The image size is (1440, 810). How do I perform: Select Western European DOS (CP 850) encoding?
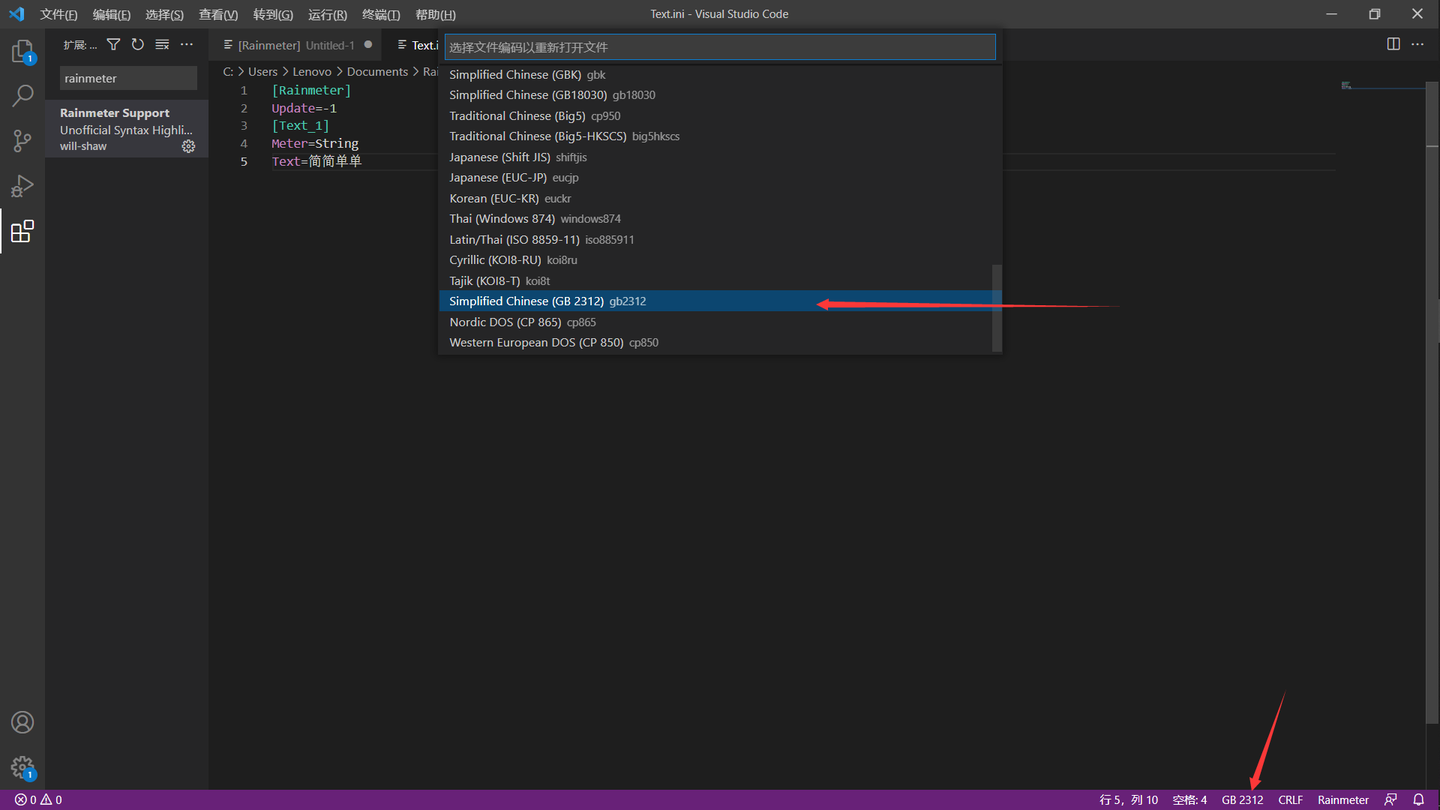(x=720, y=343)
